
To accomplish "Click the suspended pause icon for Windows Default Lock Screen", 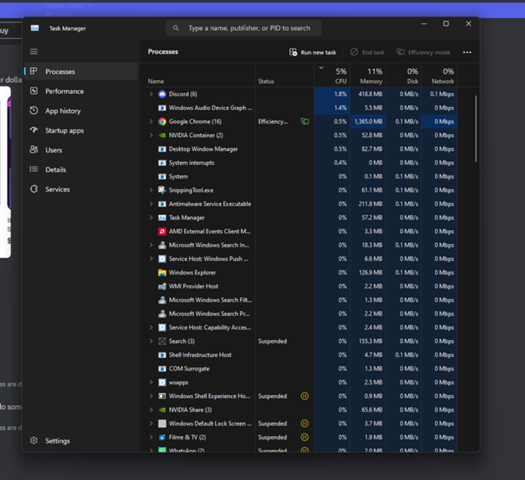I will pos(305,423).
